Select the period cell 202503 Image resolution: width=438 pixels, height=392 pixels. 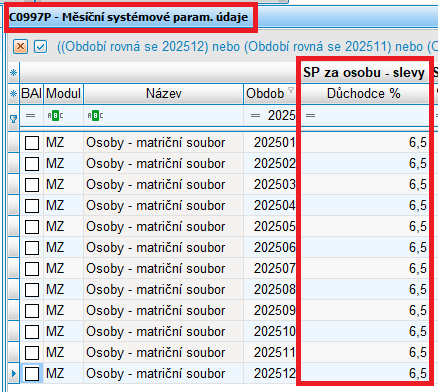270,185
